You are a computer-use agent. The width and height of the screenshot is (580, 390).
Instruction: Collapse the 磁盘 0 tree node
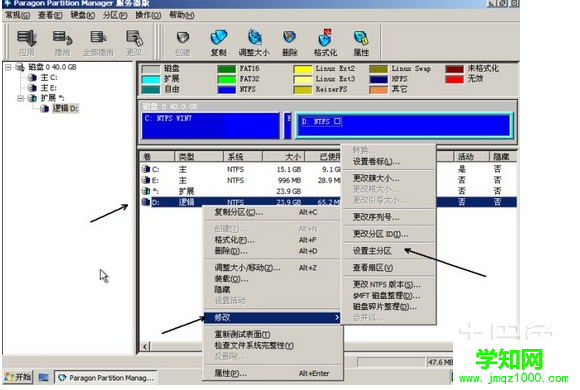(8, 67)
